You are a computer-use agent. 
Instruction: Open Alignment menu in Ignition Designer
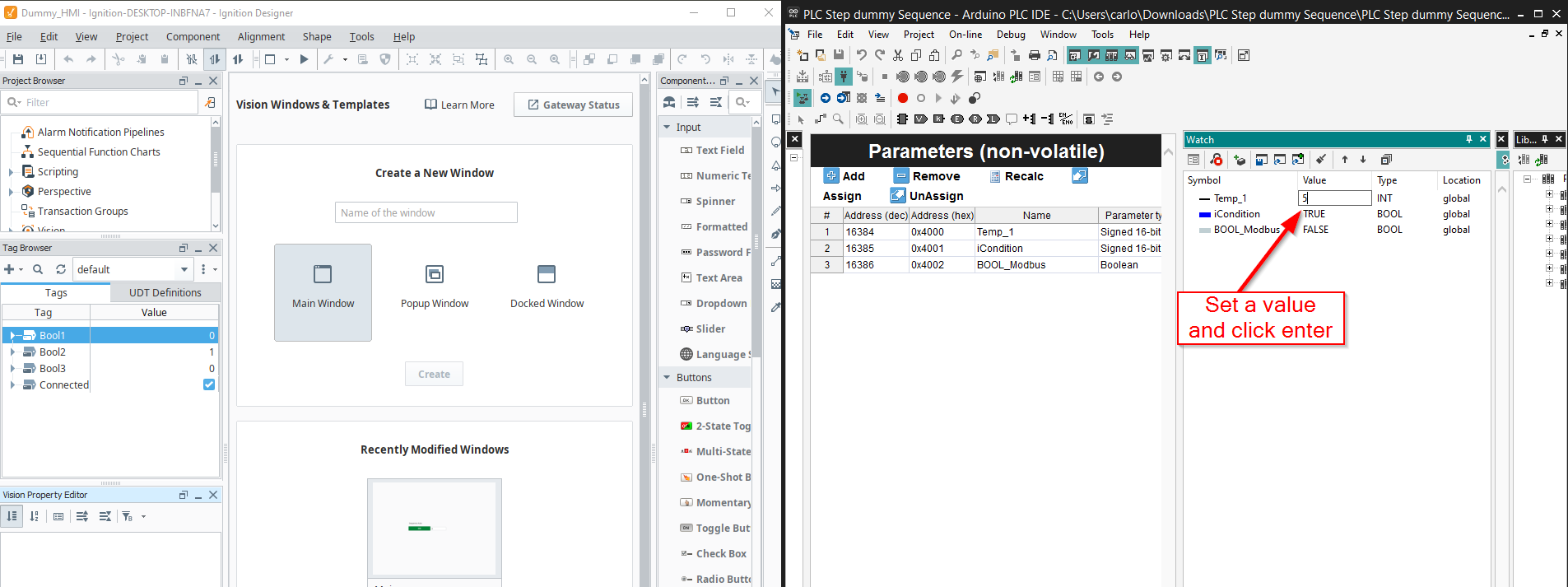[261, 37]
